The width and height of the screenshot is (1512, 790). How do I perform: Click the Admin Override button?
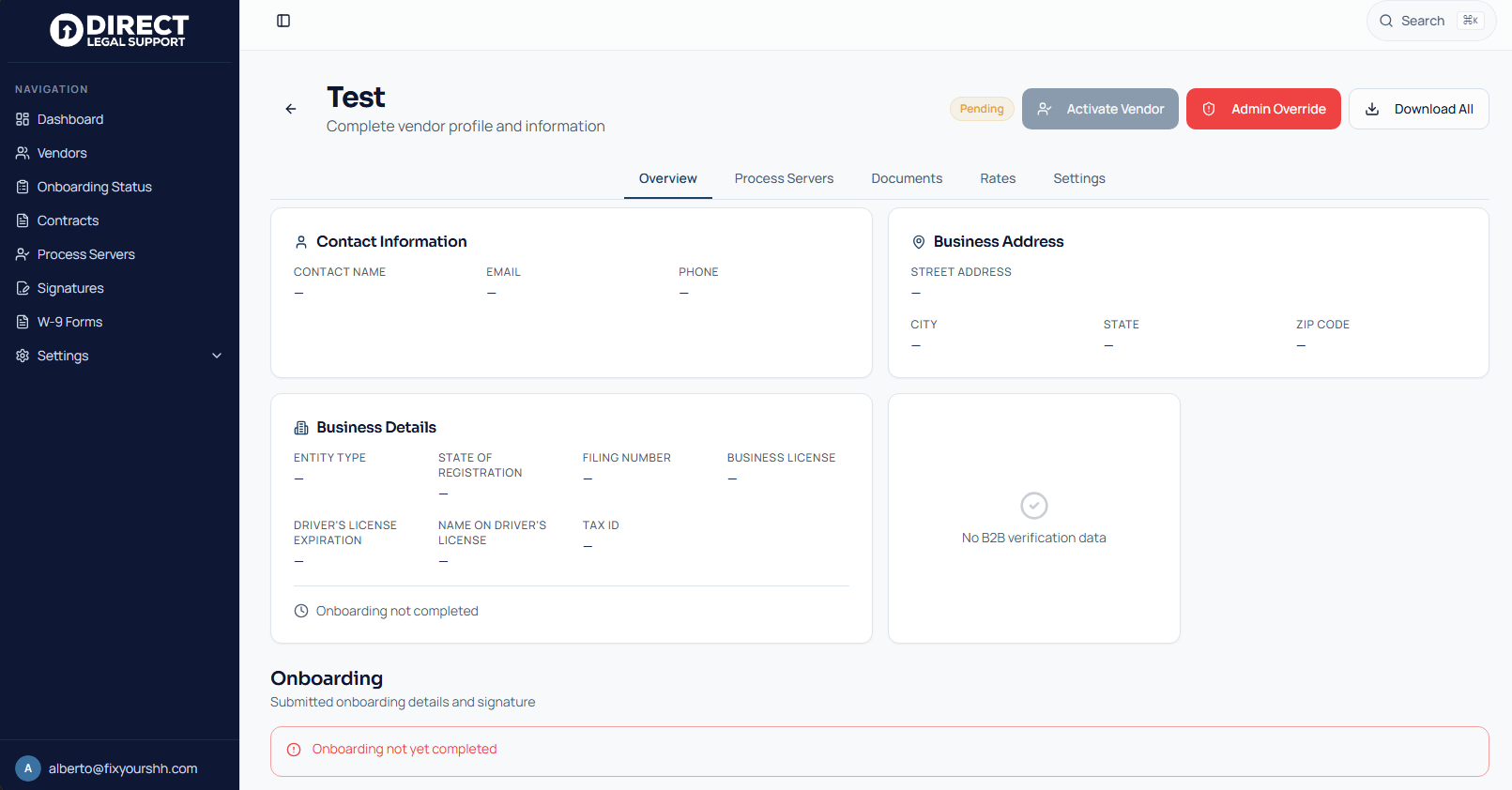1263,109
